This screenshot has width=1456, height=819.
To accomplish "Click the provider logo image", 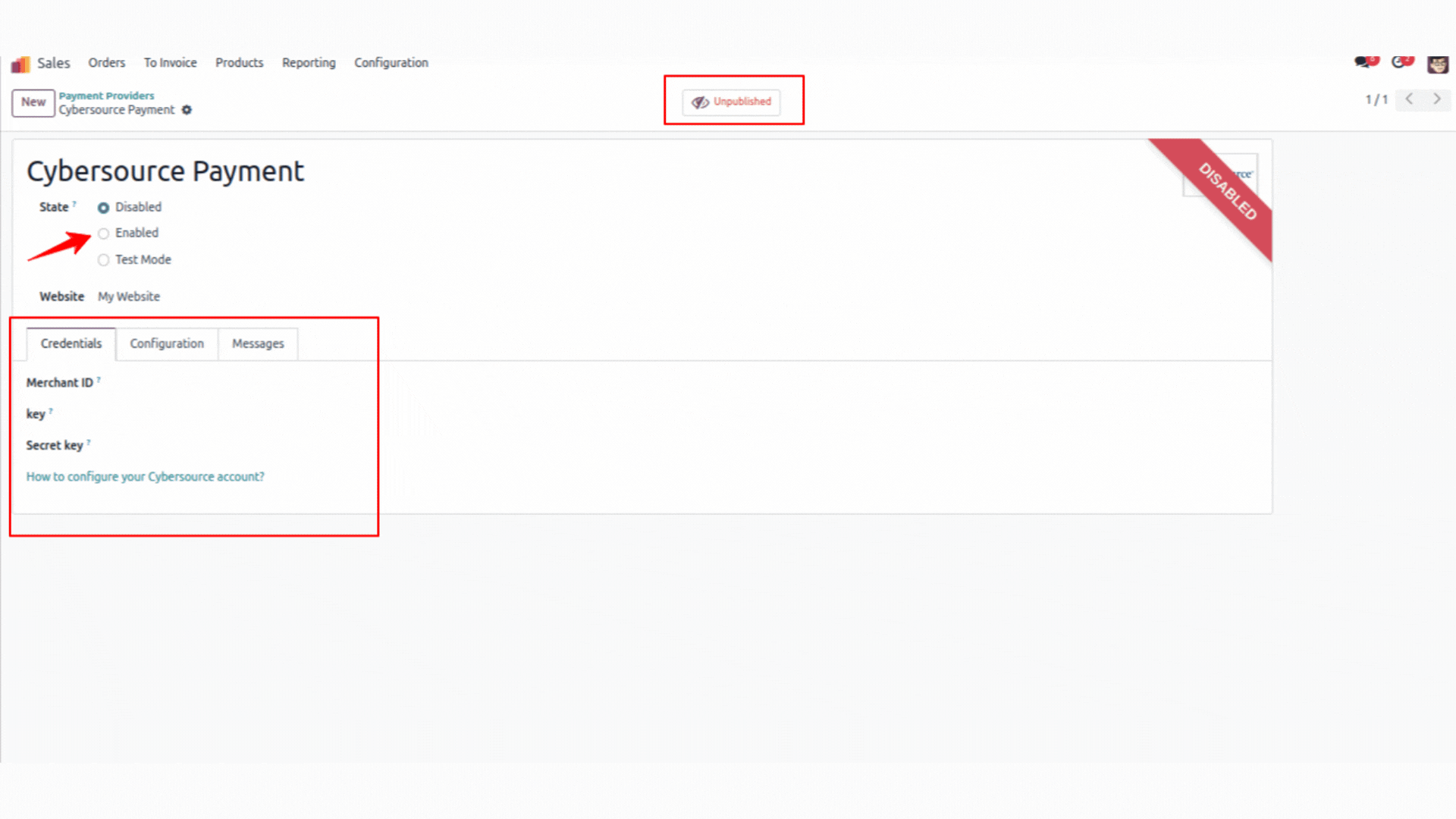I will click(x=1220, y=175).
